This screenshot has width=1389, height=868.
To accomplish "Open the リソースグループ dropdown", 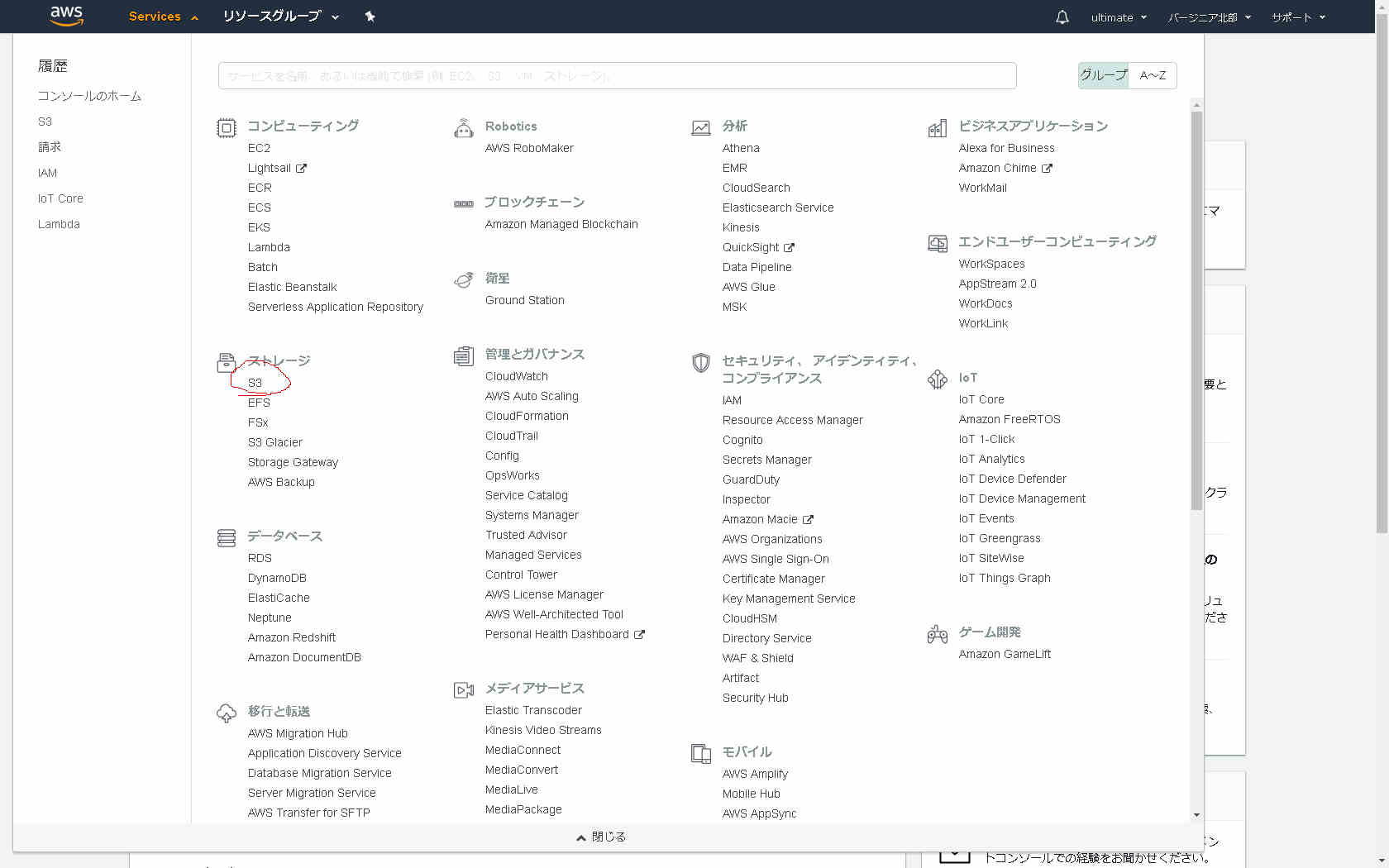I will (281, 17).
